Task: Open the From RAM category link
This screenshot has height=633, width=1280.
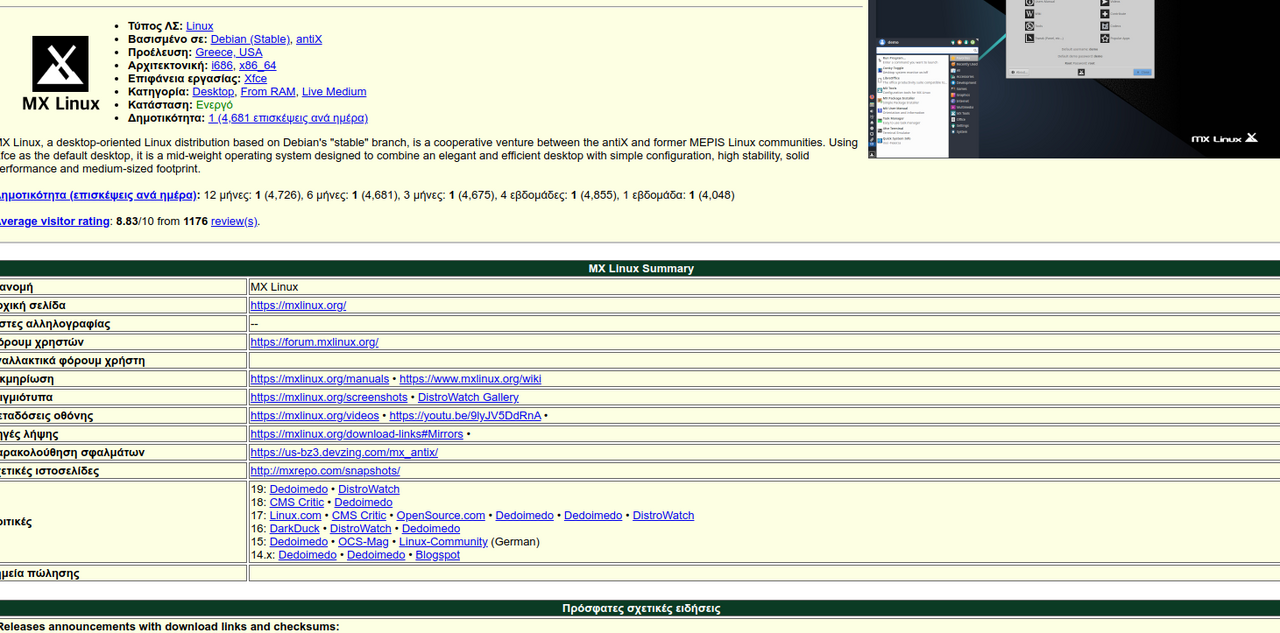Action: (268, 91)
